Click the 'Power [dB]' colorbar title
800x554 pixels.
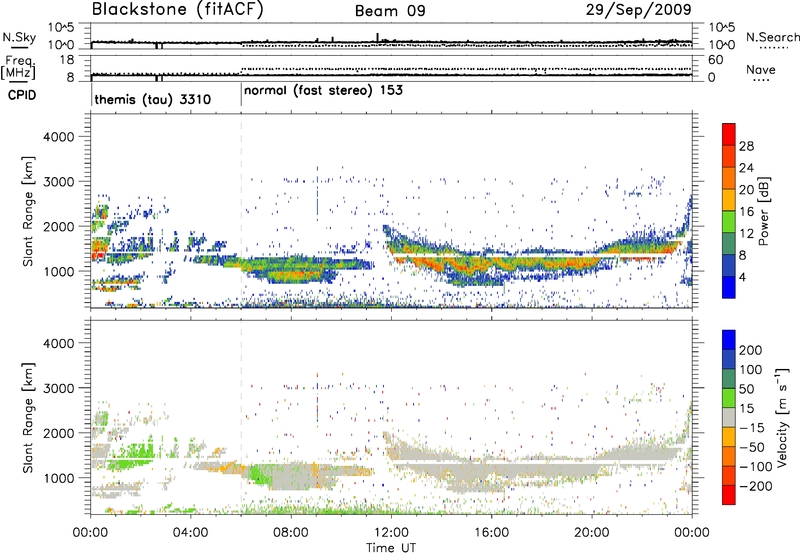[764, 211]
